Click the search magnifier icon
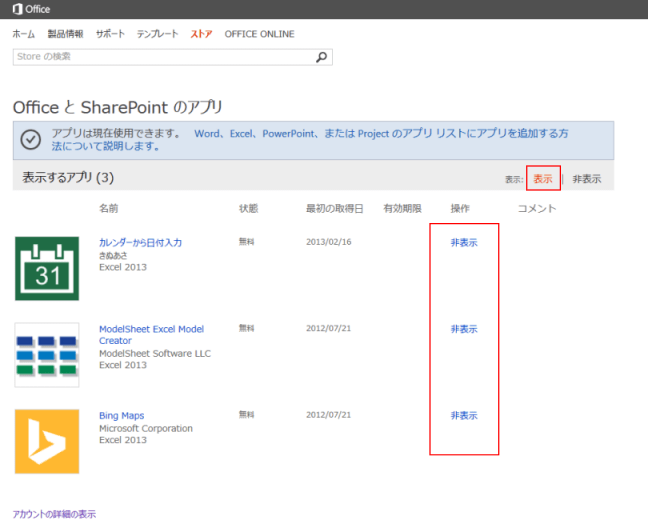The image size is (648, 520). [321, 57]
